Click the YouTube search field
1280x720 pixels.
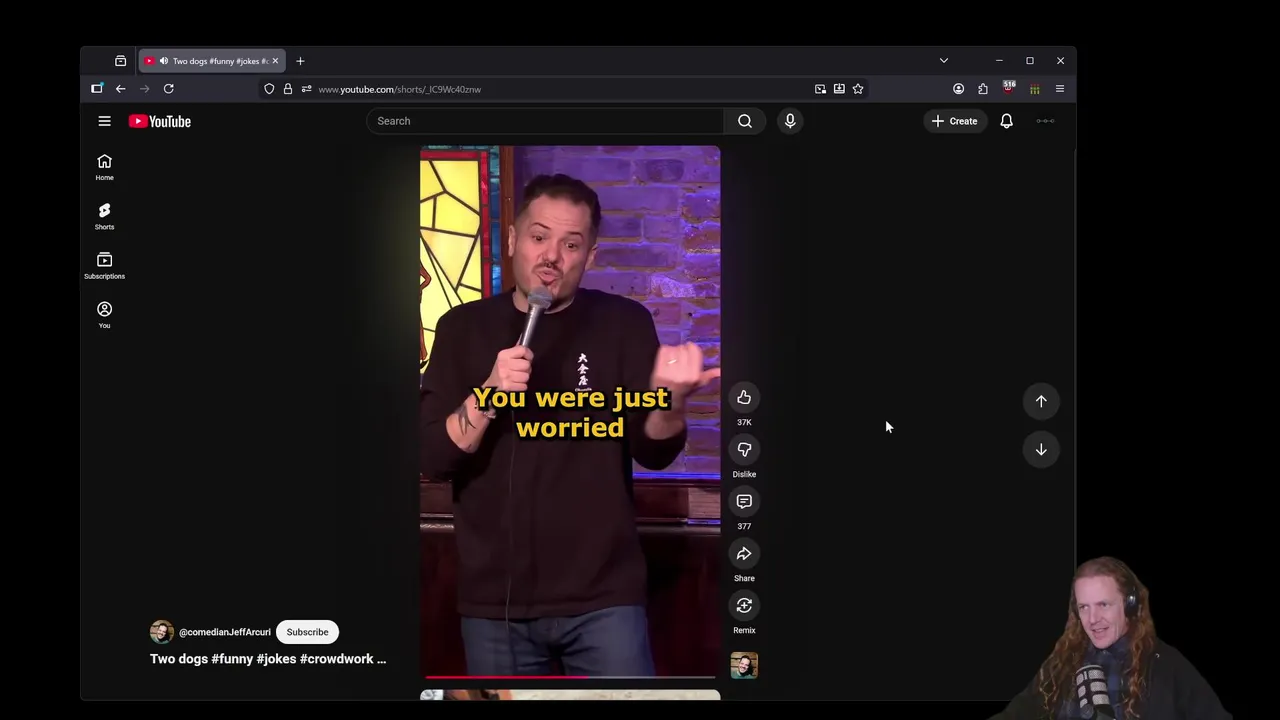545,121
